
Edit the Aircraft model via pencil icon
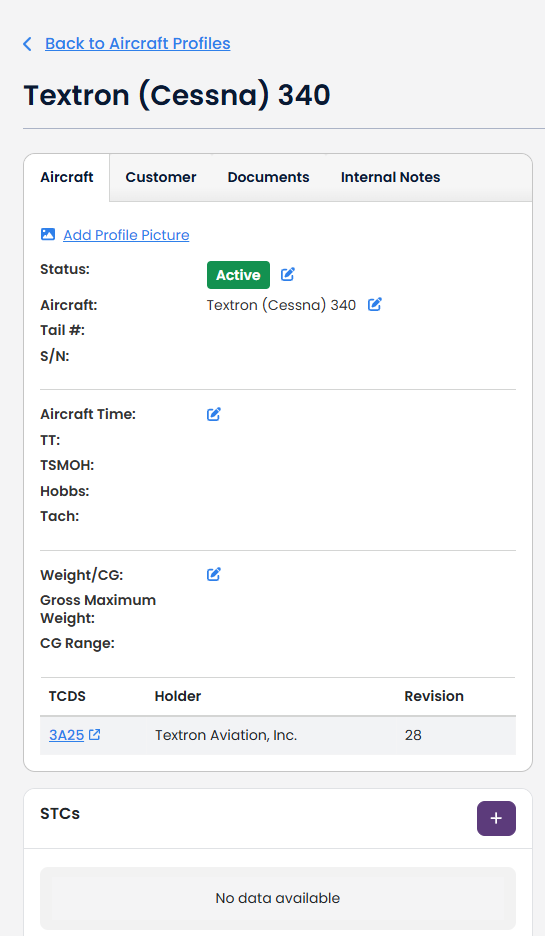[x=374, y=304]
